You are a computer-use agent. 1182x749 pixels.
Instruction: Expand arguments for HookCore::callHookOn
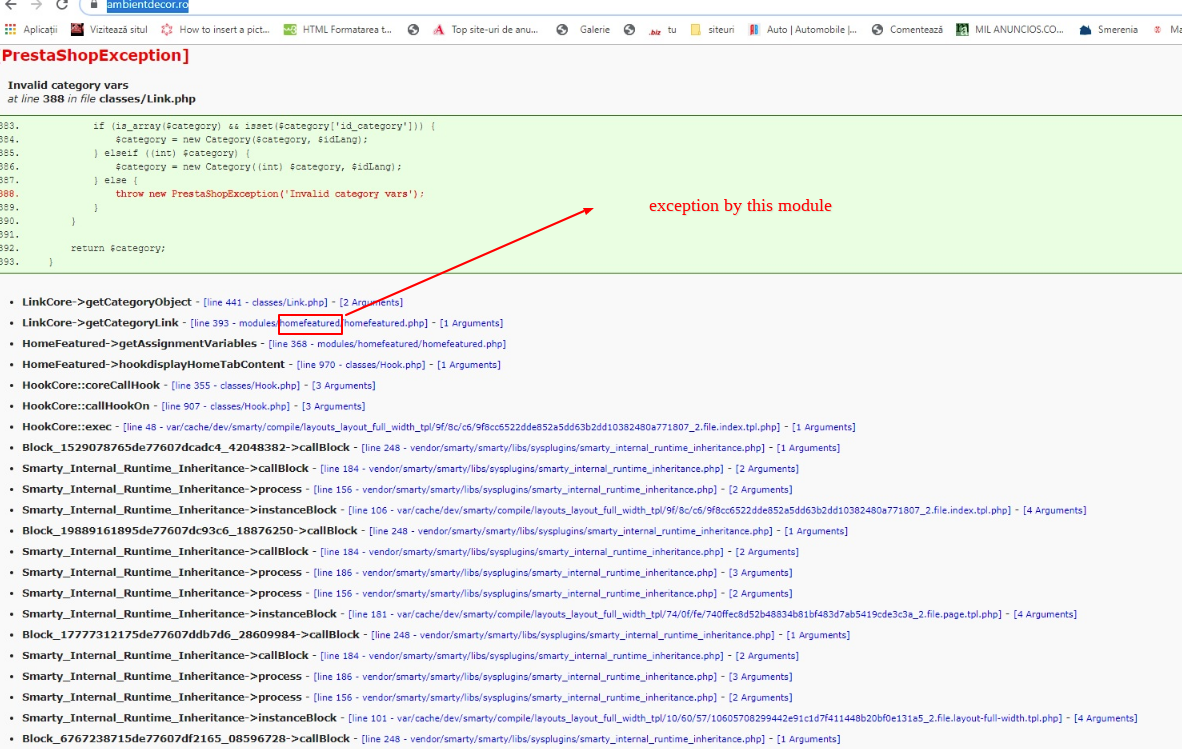[334, 406]
